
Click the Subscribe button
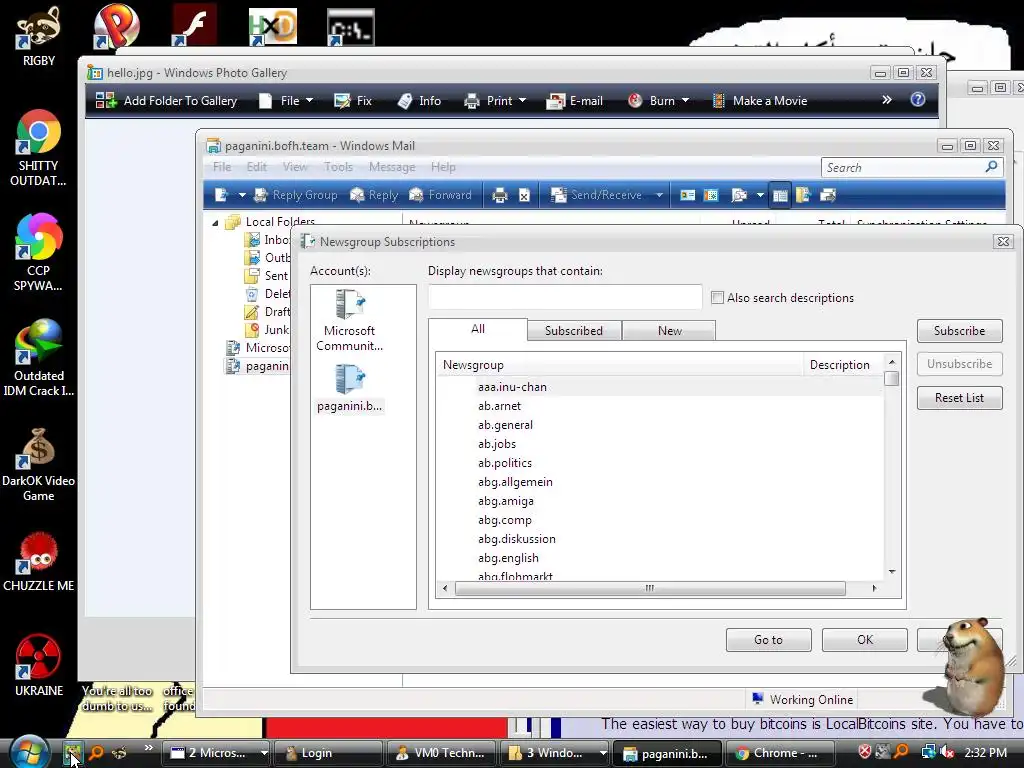click(x=959, y=330)
